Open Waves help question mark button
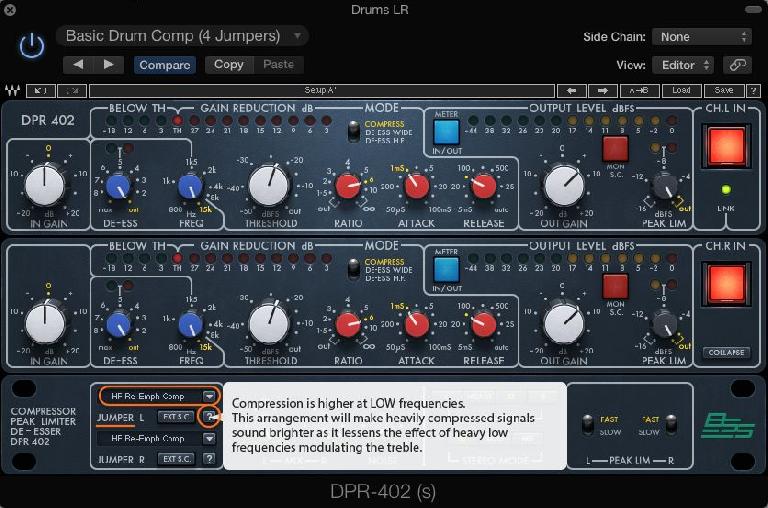Screen dimensions: 768x508 tap(753, 91)
